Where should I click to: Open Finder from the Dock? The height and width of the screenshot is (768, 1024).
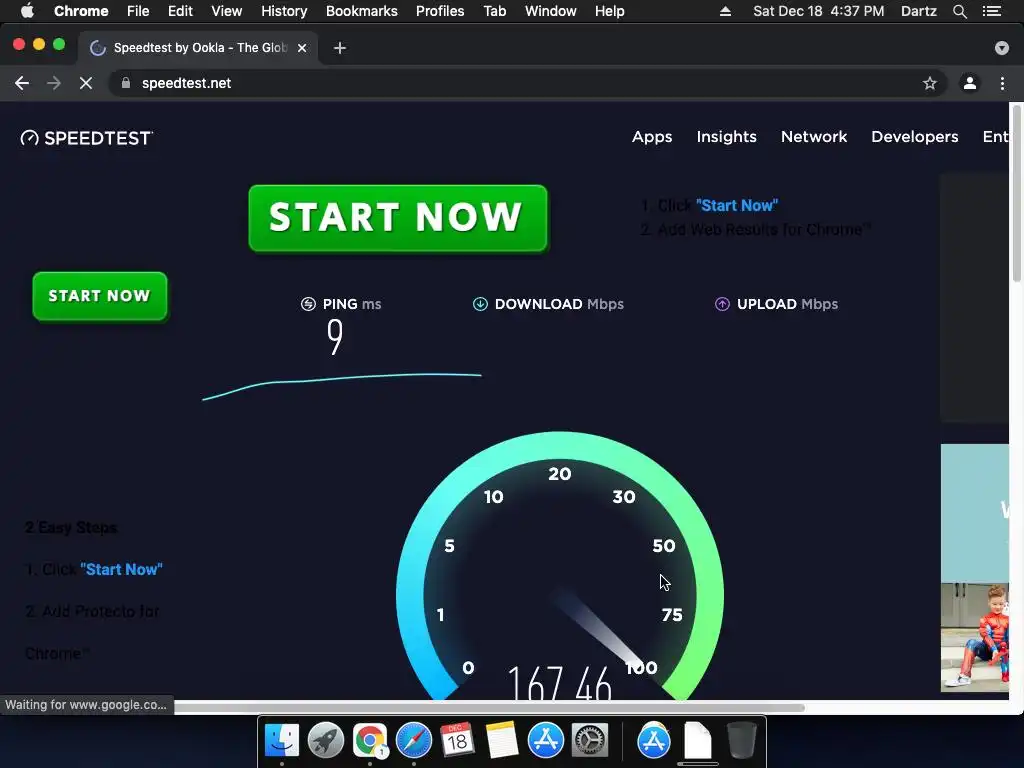(282, 741)
